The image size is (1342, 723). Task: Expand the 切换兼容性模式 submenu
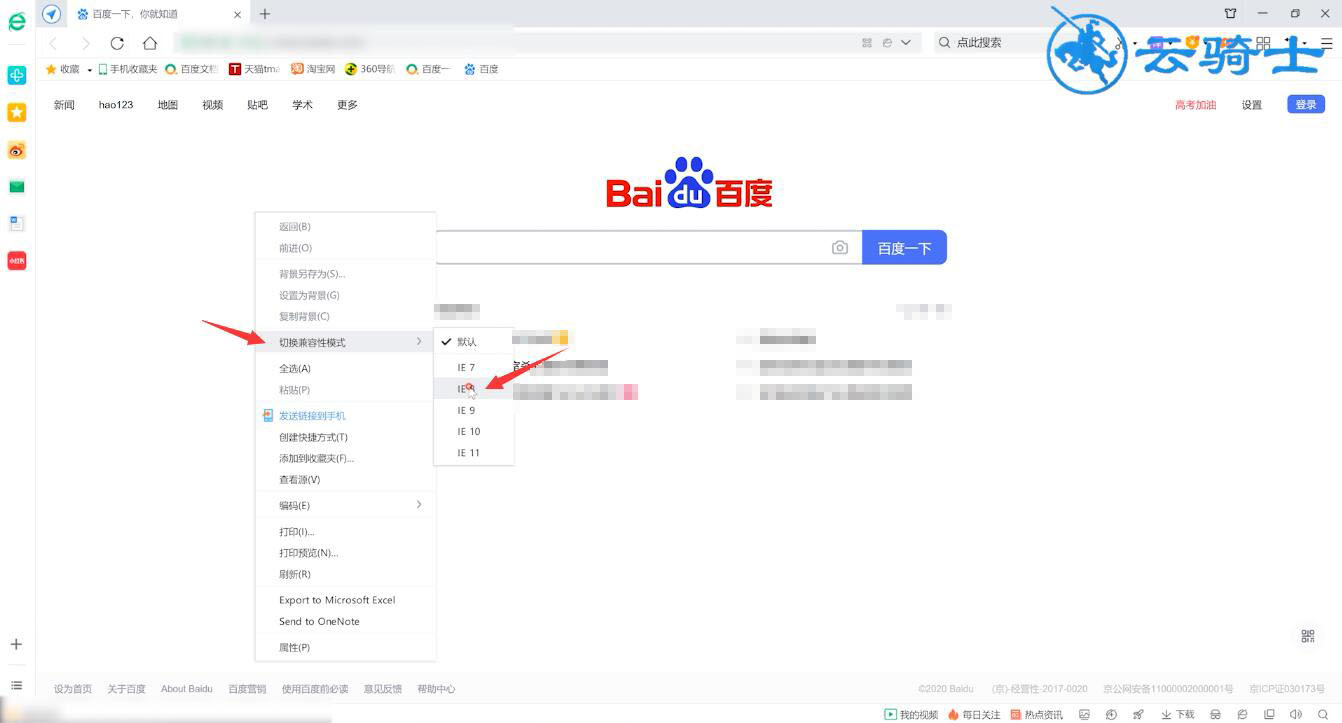(345, 342)
